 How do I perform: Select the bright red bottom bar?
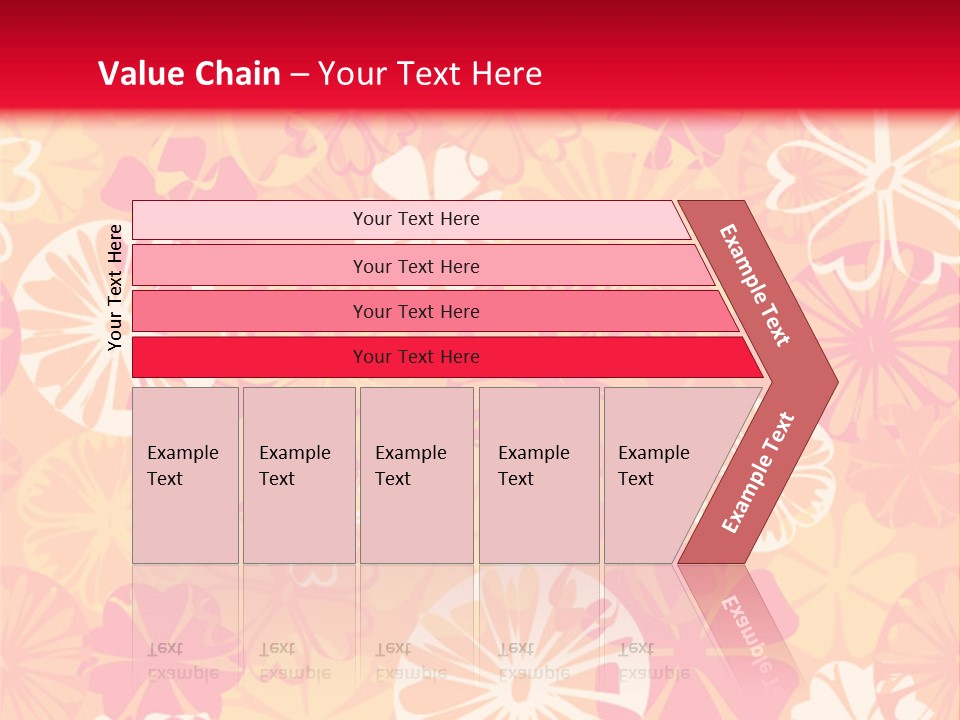tap(415, 357)
